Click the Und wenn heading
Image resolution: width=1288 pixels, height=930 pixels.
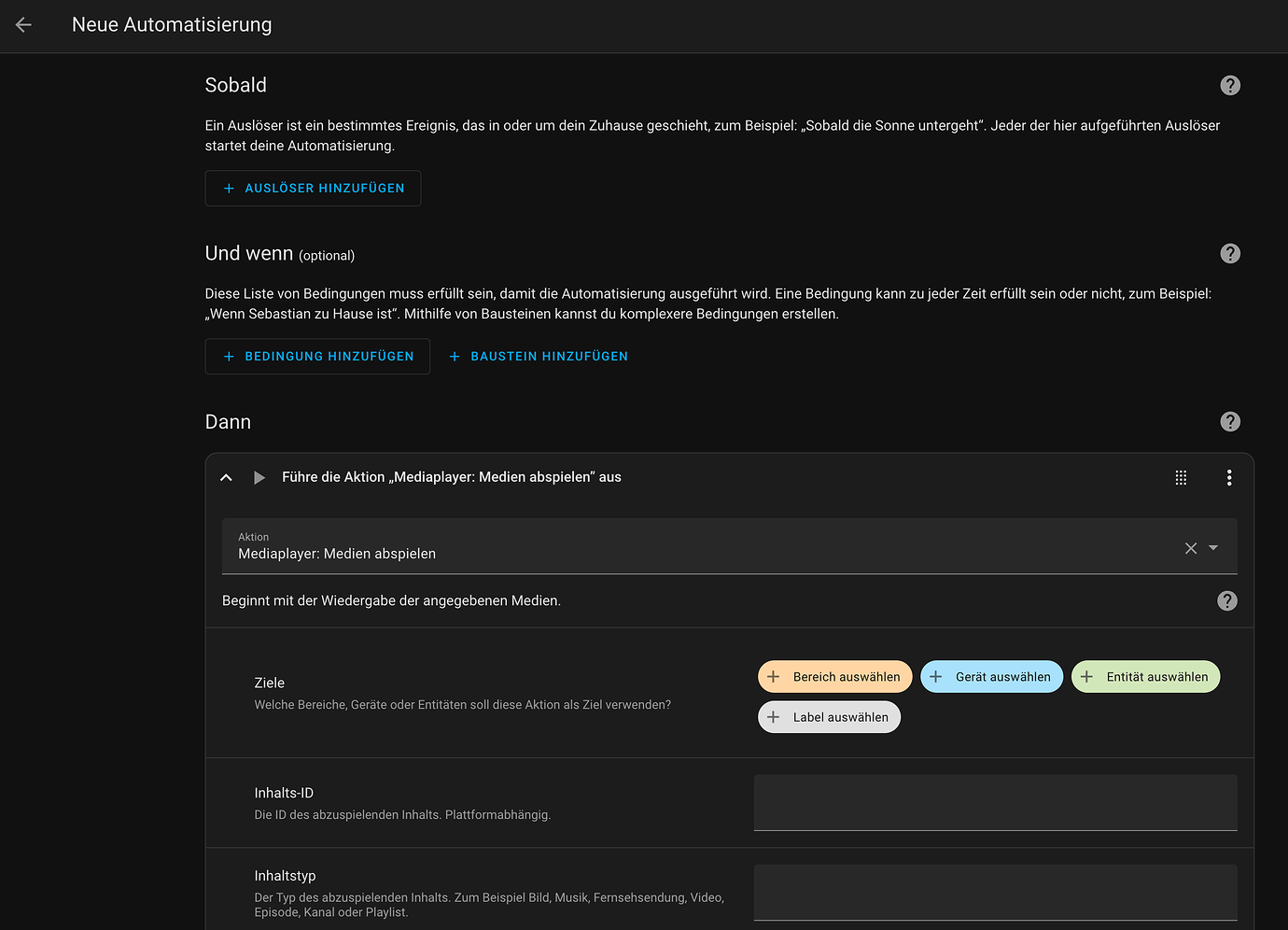249,254
